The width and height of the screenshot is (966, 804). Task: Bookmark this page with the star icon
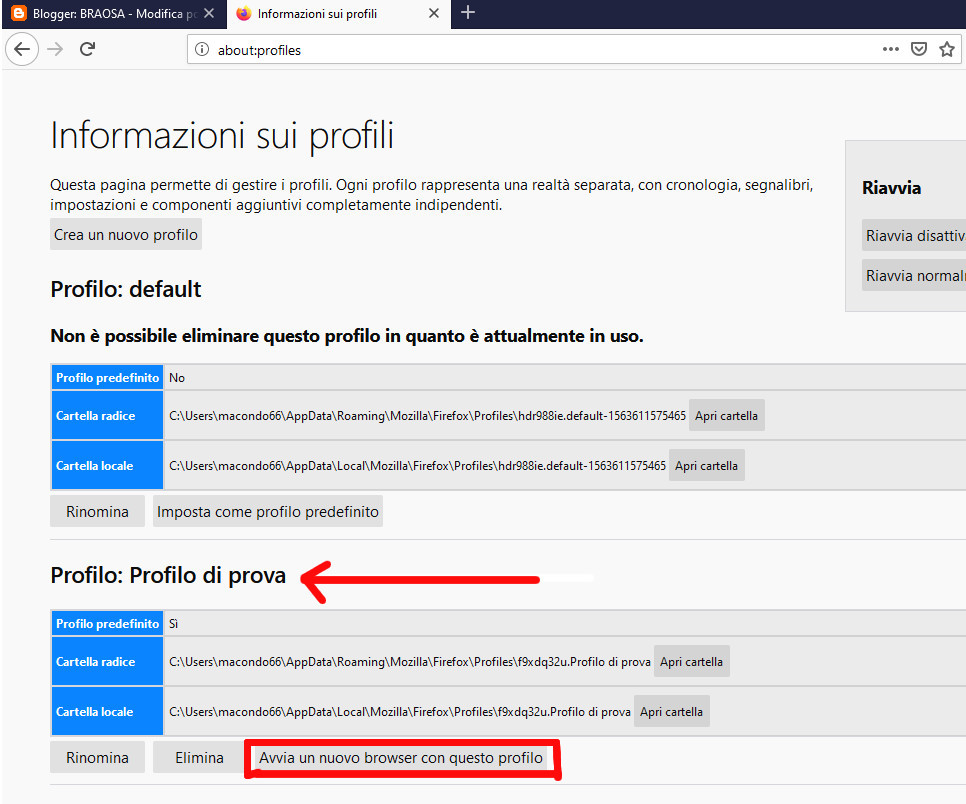[947, 49]
